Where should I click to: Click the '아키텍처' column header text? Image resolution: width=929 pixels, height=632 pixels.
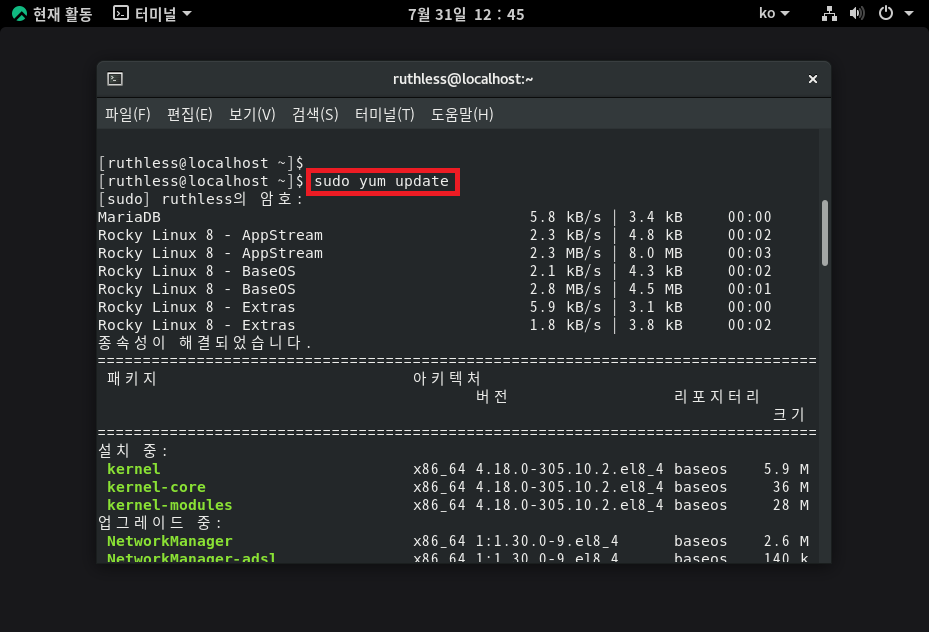pyautogui.click(x=447, y=378)
